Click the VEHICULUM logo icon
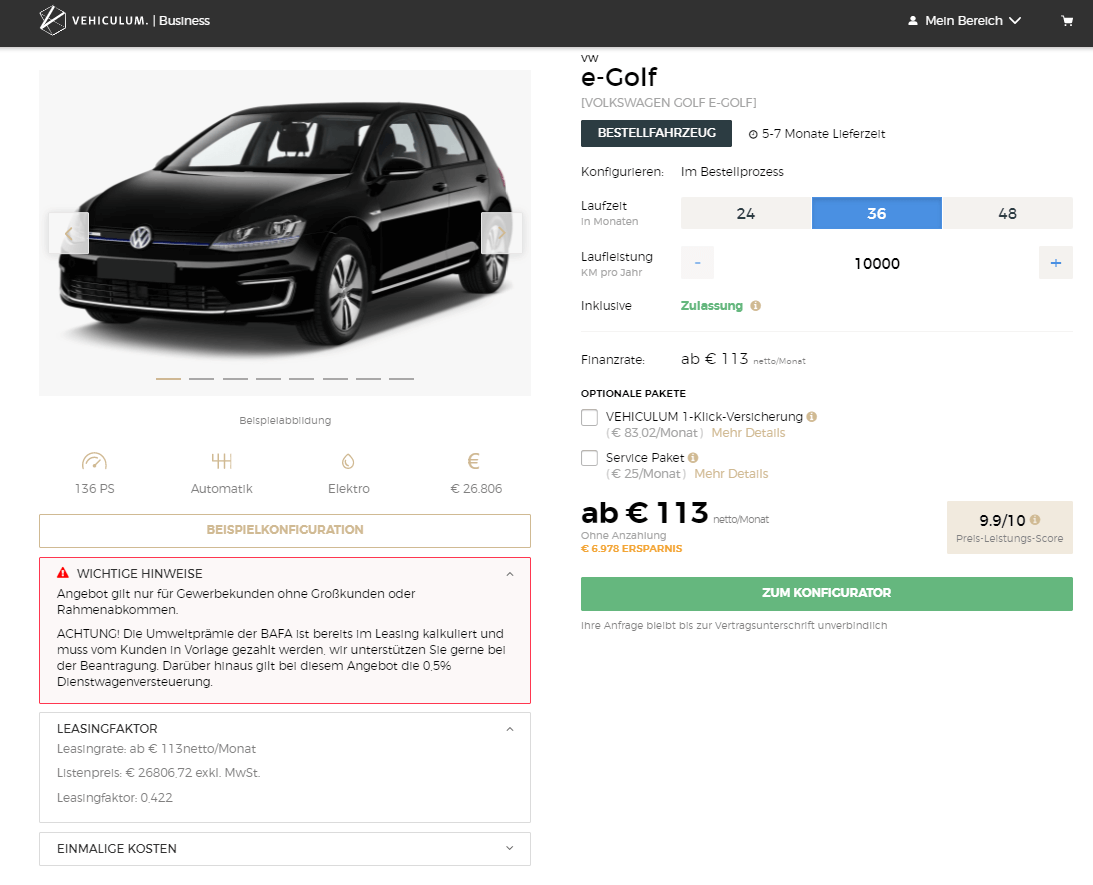The image size is (1093, 885). [52, 20]
